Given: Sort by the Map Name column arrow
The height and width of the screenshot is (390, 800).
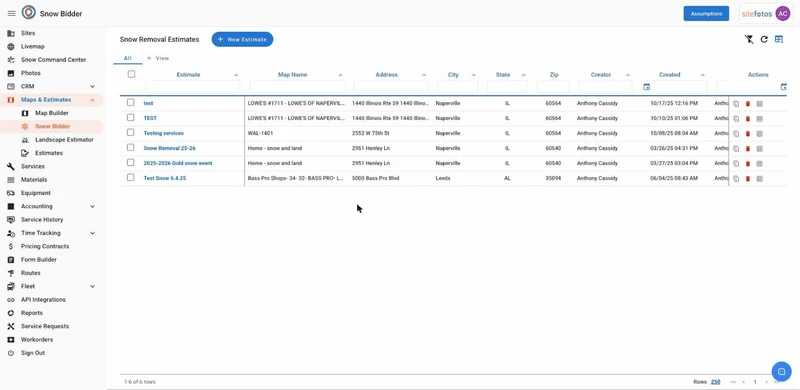Looking at the screenshot, I should coord(340,75).
